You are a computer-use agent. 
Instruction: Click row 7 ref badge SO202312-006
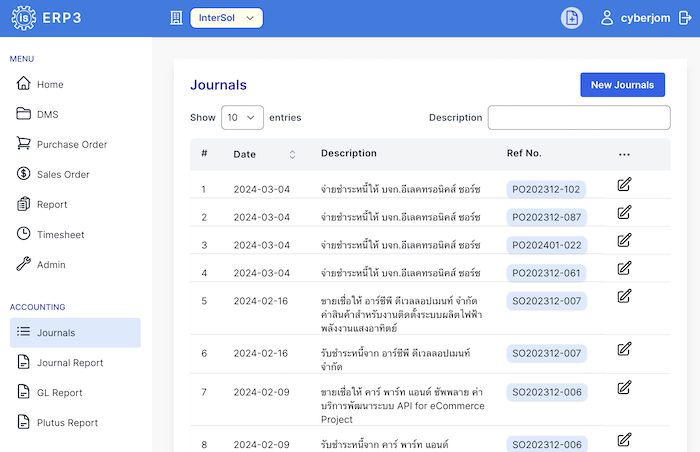pos(547,392)
